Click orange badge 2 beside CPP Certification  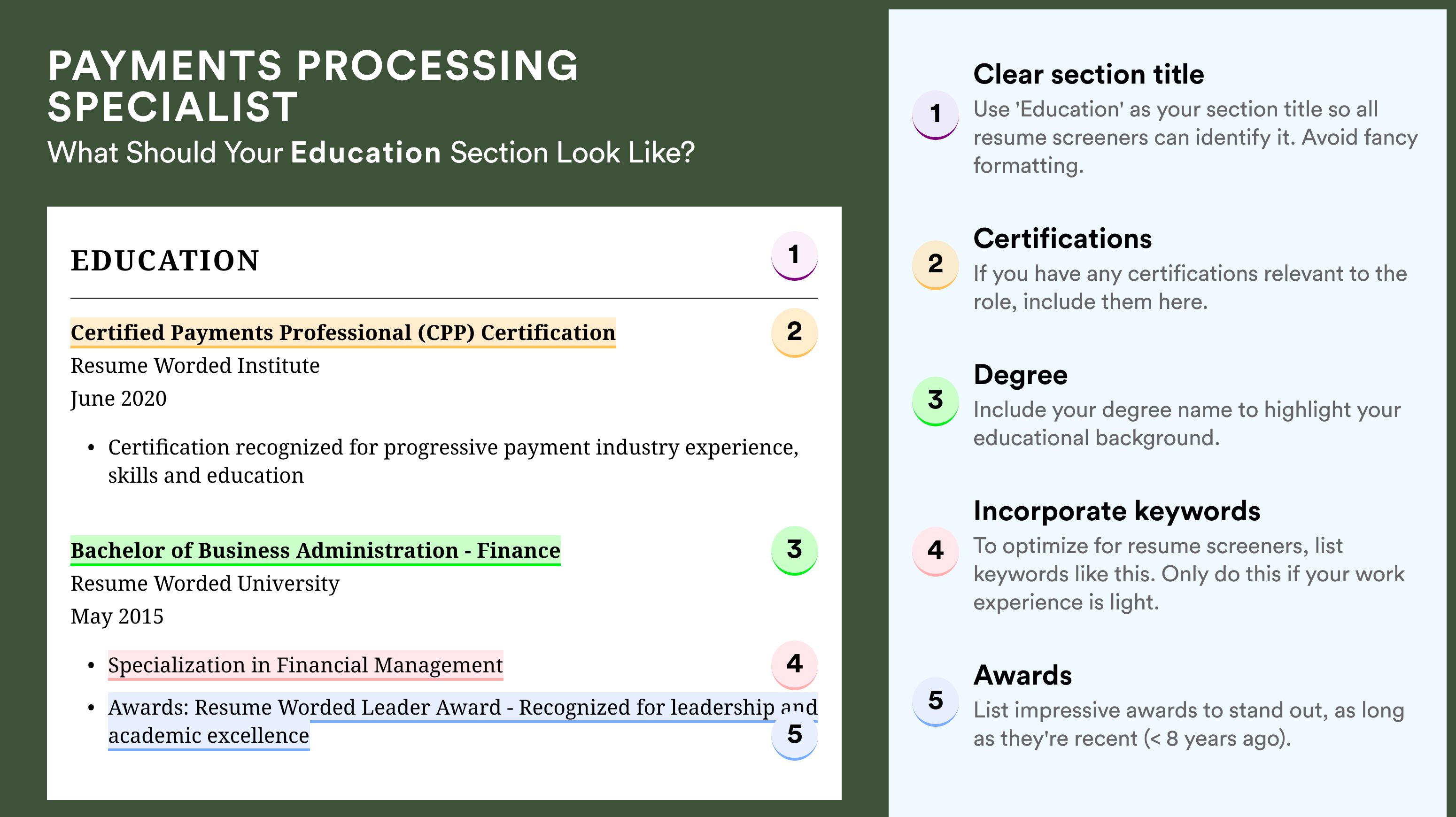(794, 333)
